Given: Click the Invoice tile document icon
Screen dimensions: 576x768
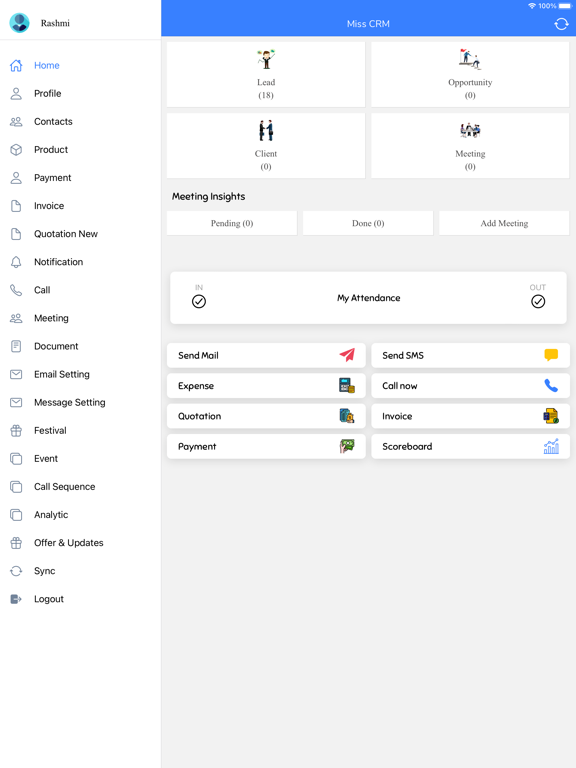Looking at the screenshot, I should click(x=551, y=416).
